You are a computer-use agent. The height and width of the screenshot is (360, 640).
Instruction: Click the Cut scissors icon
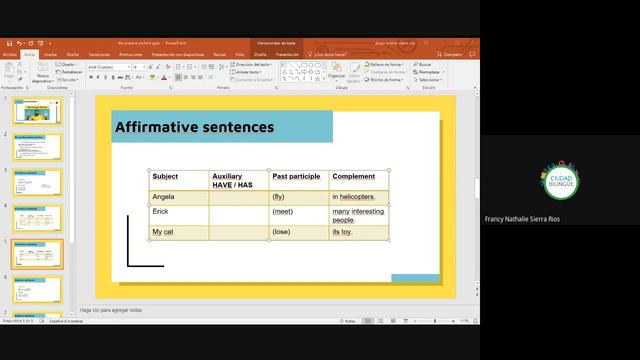click(20, 64)
